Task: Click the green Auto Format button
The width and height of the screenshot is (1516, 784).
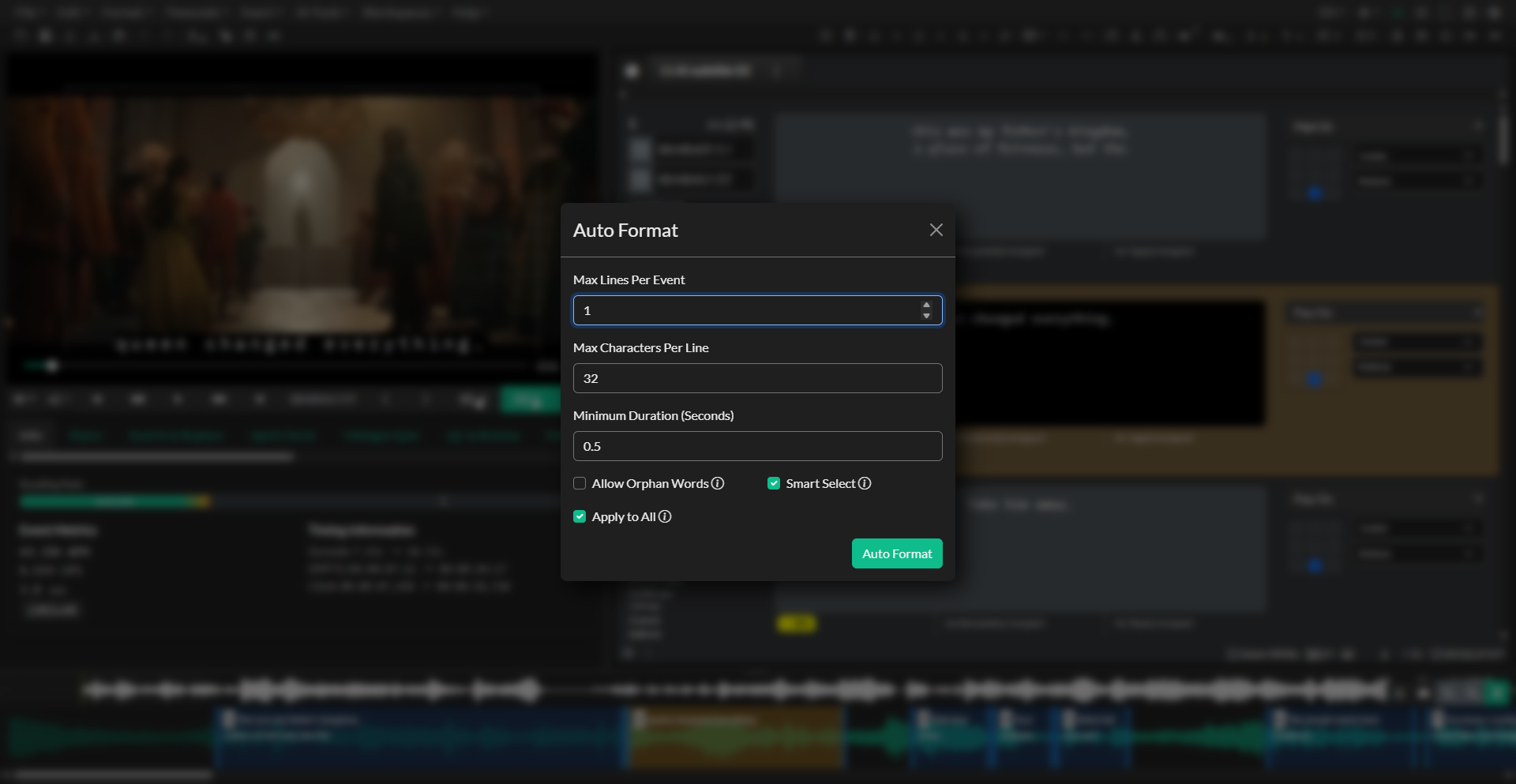Action: [x=896, y=553]
